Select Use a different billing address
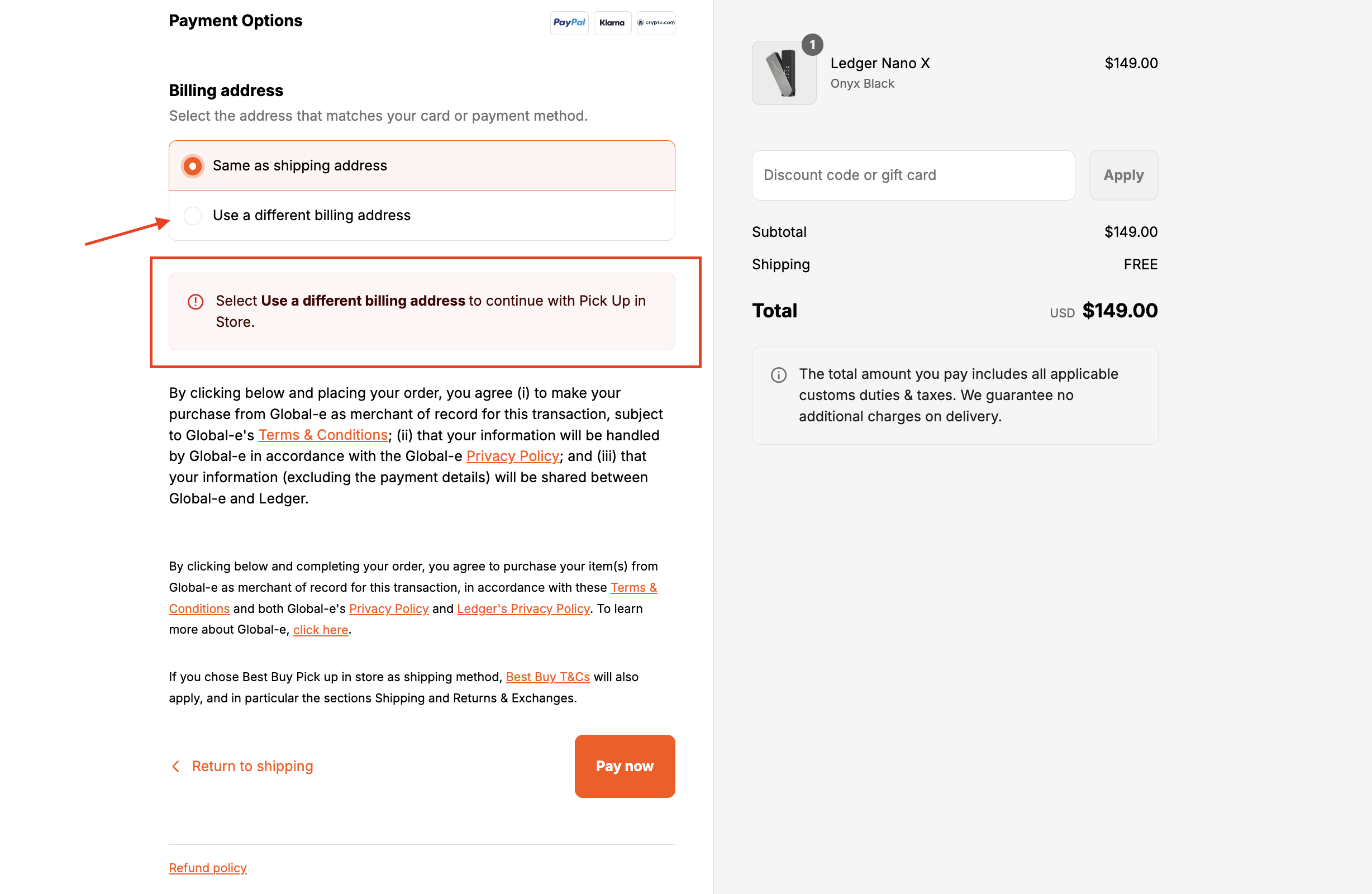Image resolution: width=1372 pixels, height=894 pixels. (x=193, y=216)
